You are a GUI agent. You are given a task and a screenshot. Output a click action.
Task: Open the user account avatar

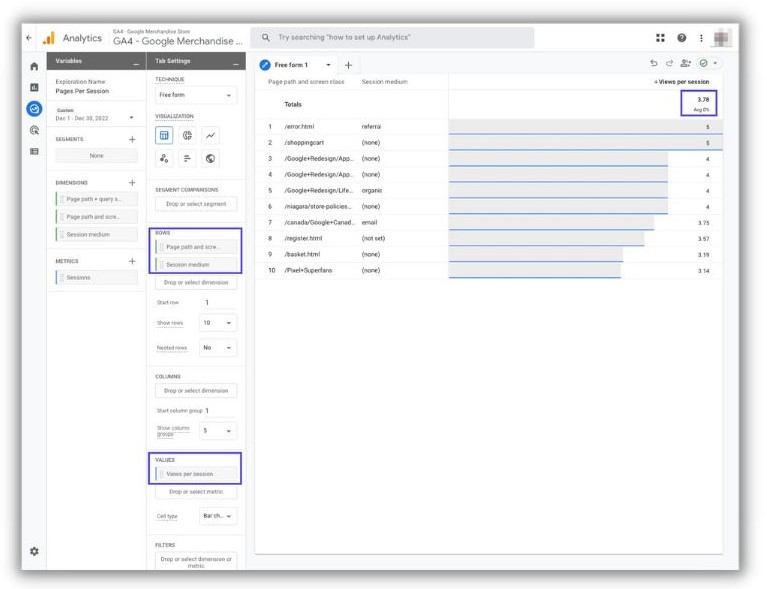click(722, 38)
